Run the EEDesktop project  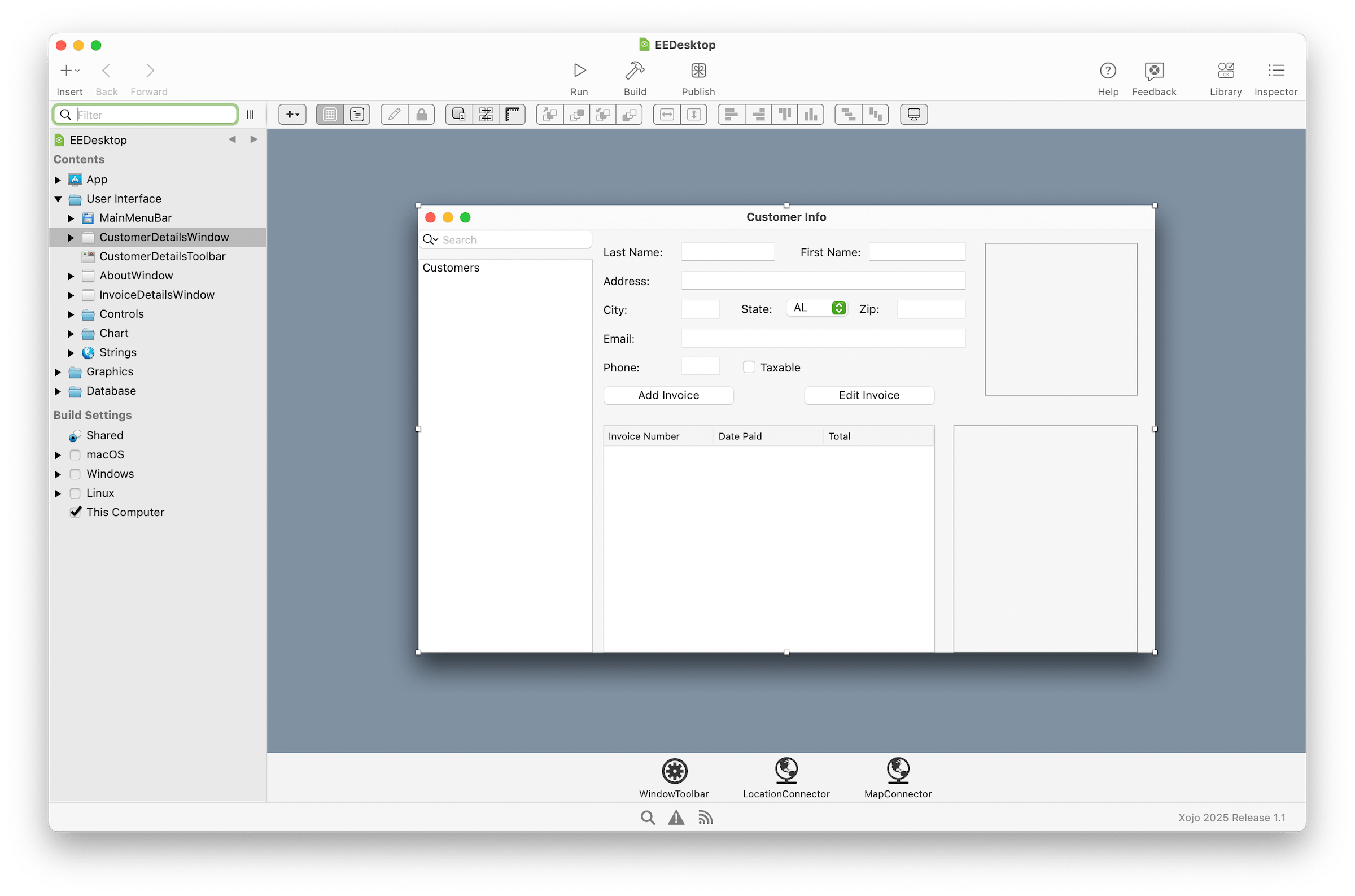[579, 77]
